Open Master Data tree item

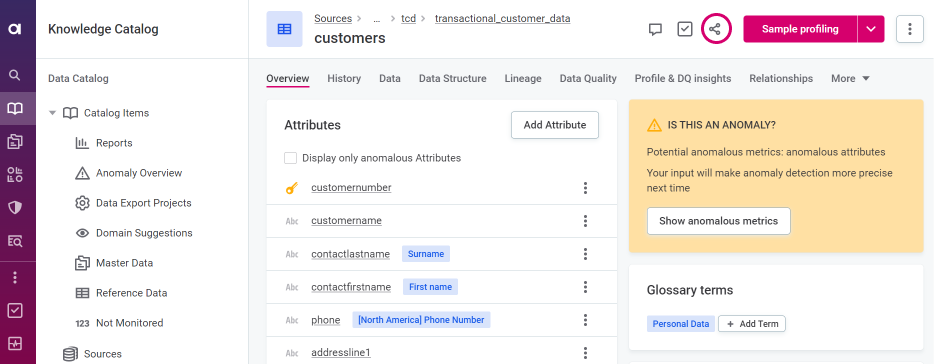coord(114,263)
